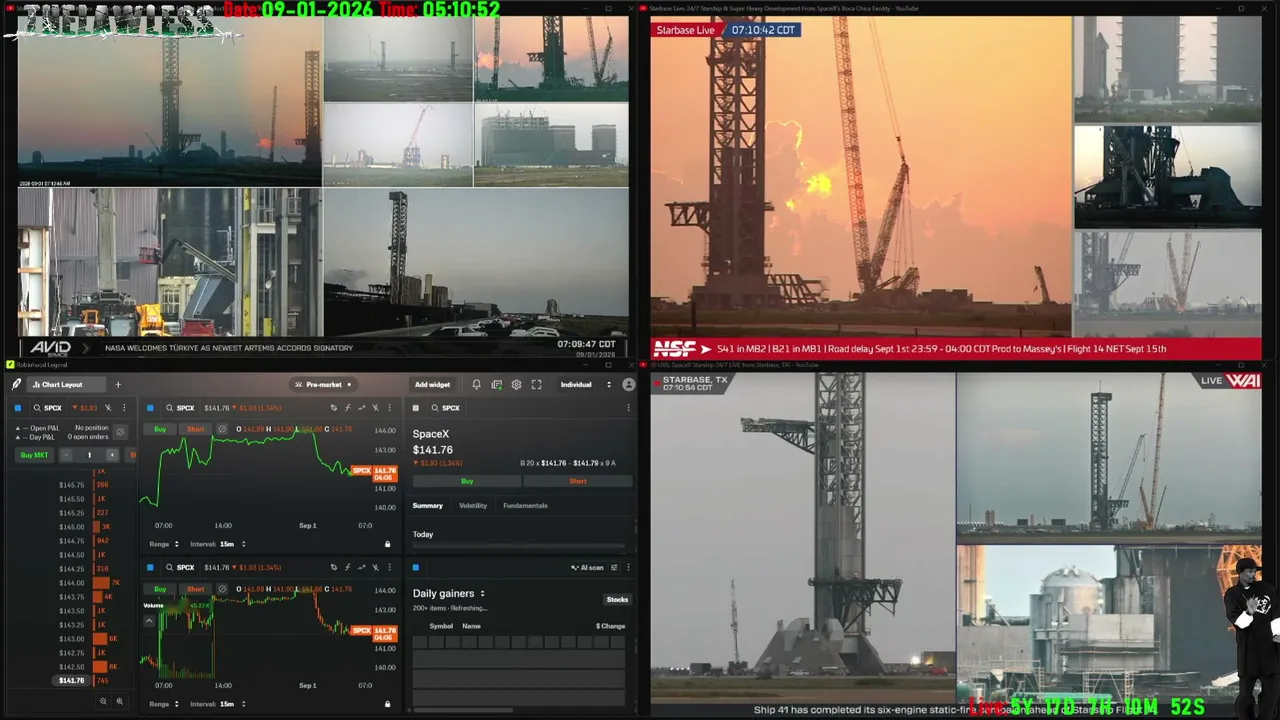
Task: Toggle the lock icon on upper chart
Action: click(x=388, y=544)
